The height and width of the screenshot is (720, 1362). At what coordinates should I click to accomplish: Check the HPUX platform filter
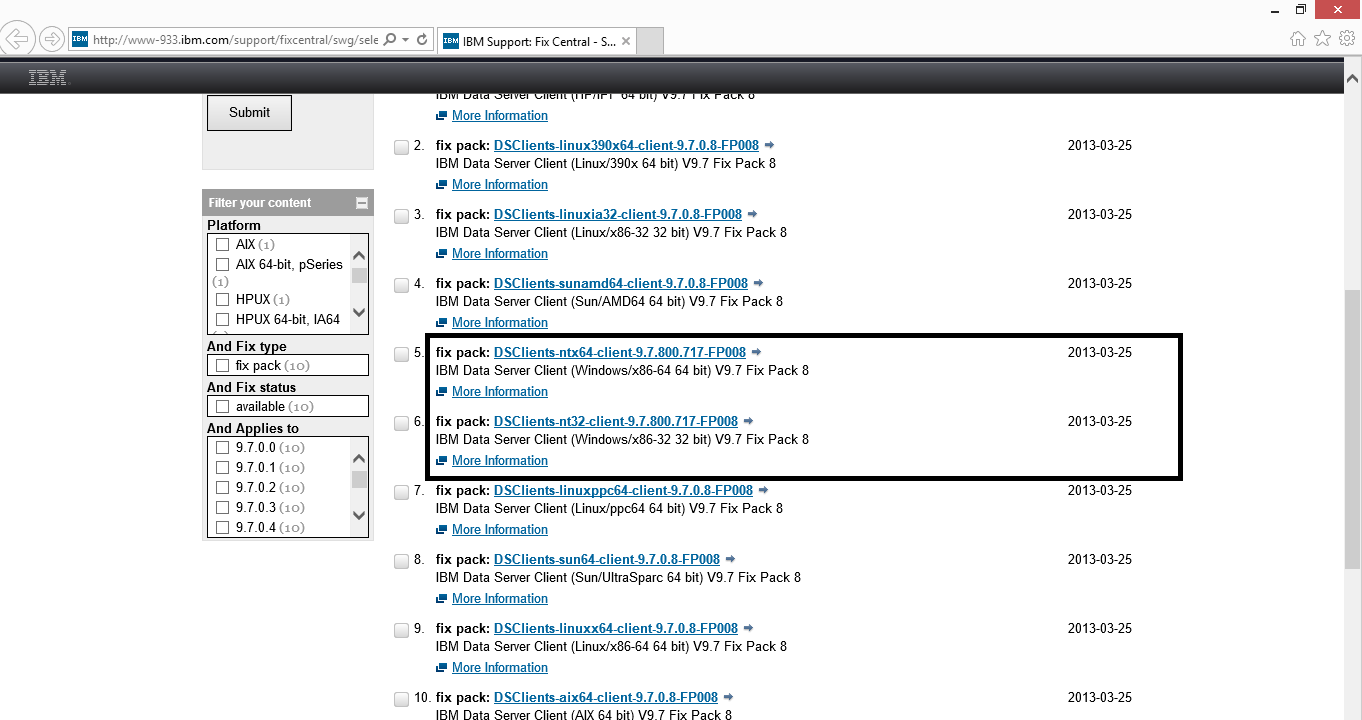pos(223,299)
